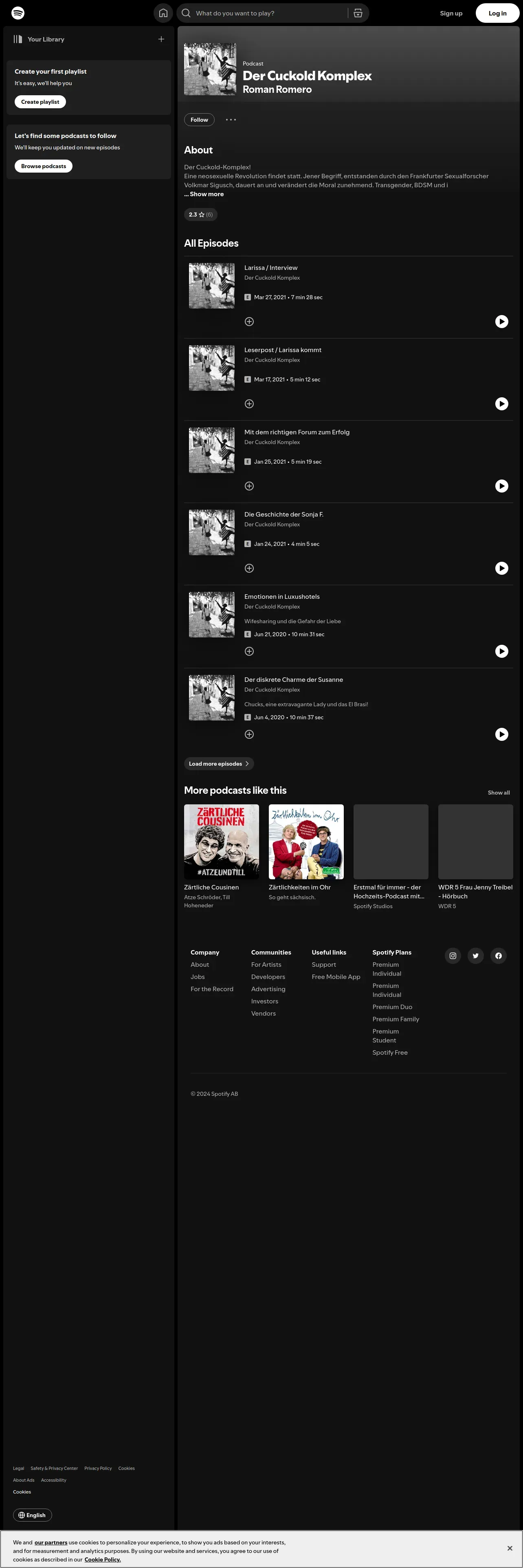Open Vendors footer link
Screen dimensions: 523x1568
click(x=264, y=1014)
